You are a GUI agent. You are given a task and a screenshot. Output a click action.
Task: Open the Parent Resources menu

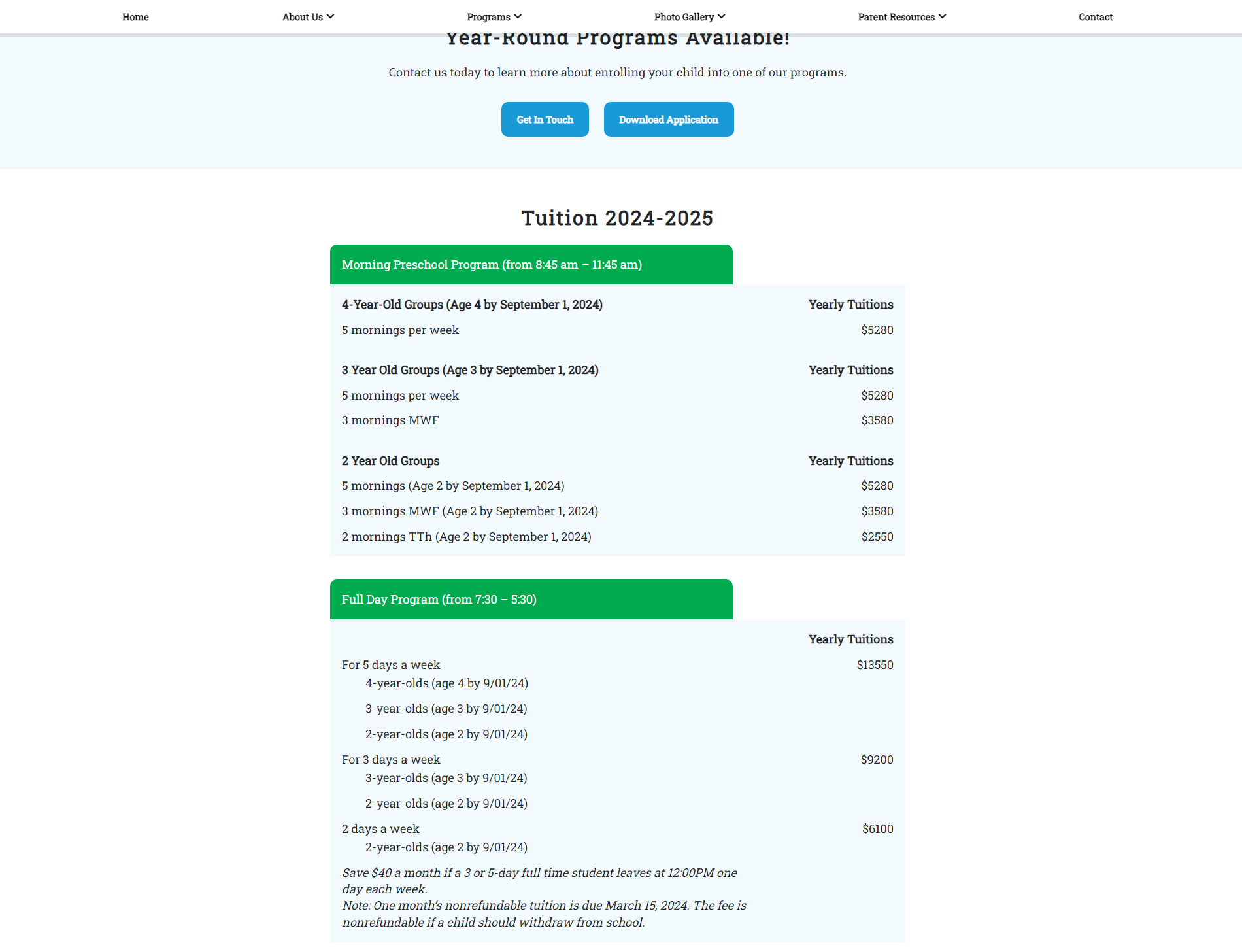tap(896, 17)
